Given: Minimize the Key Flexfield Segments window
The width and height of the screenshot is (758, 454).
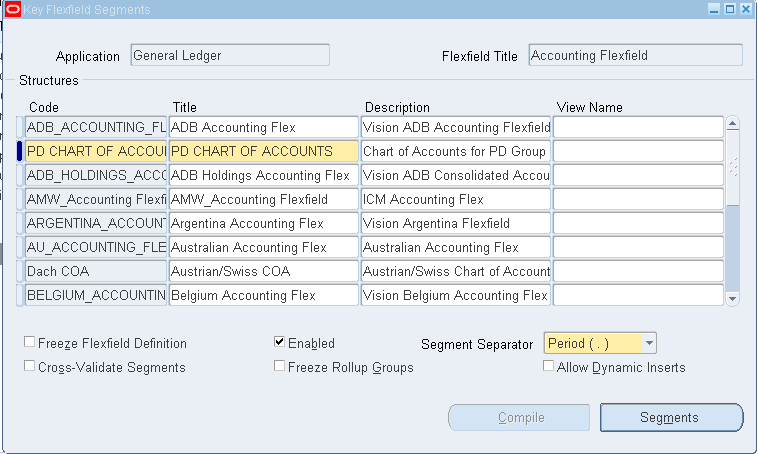Looking at the screenshot, I should [714, 9].
